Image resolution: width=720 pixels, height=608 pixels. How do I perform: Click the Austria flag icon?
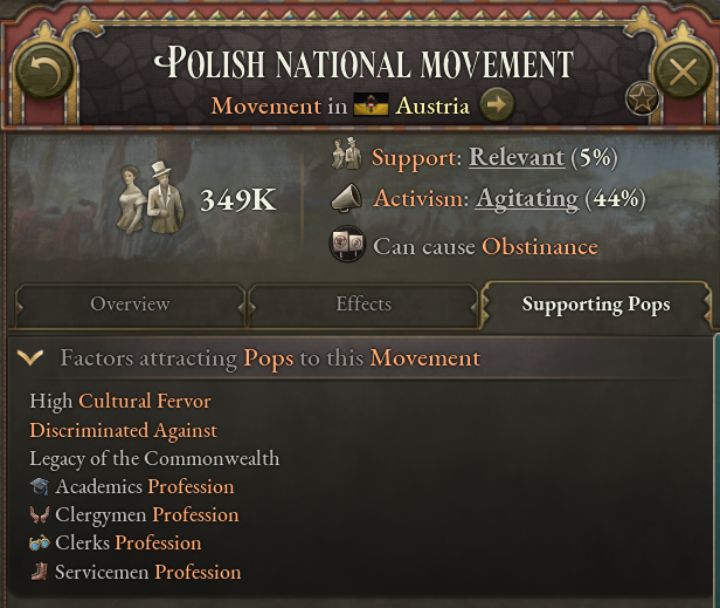[x=371, y=105]
